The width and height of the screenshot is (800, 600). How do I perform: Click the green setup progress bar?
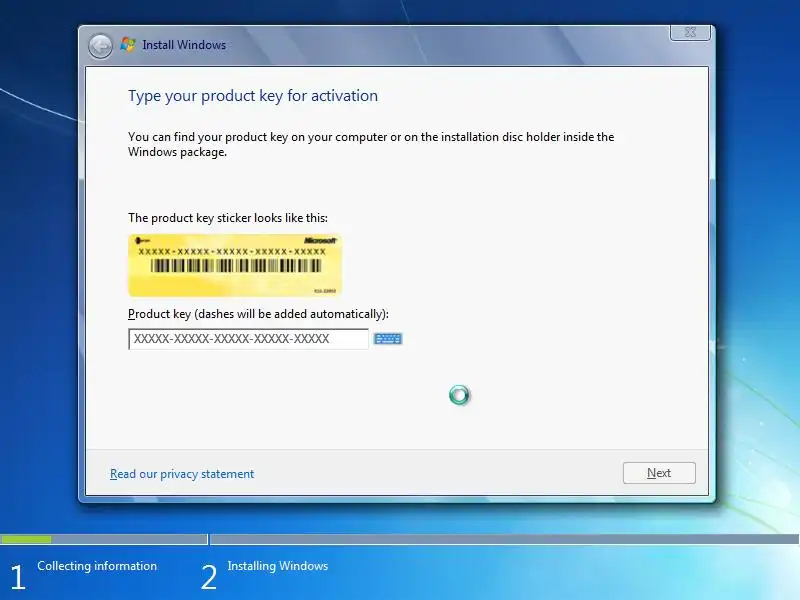[26, 539]
